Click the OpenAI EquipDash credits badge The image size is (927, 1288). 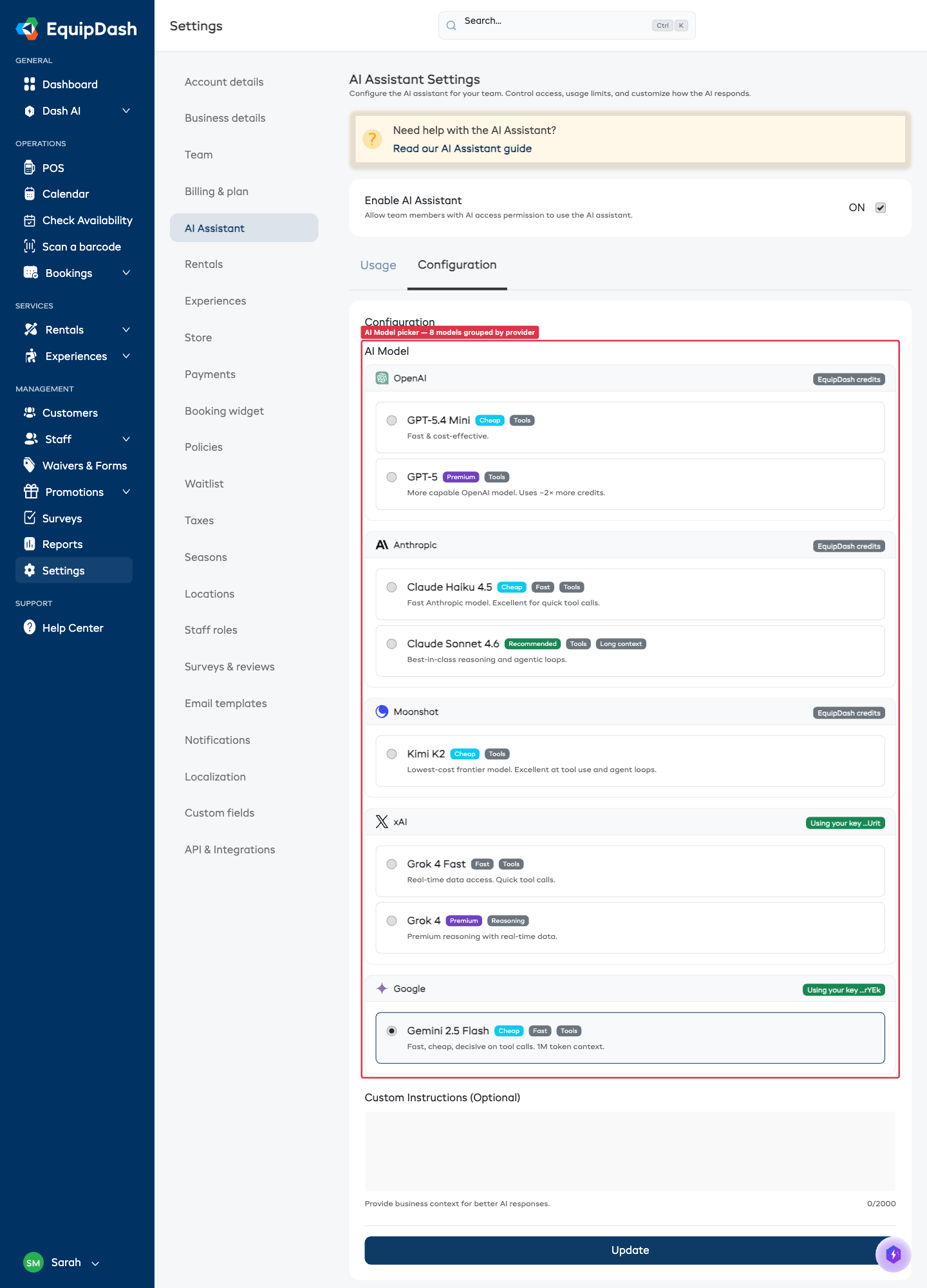pyautogui.click(x=849, y=379)
